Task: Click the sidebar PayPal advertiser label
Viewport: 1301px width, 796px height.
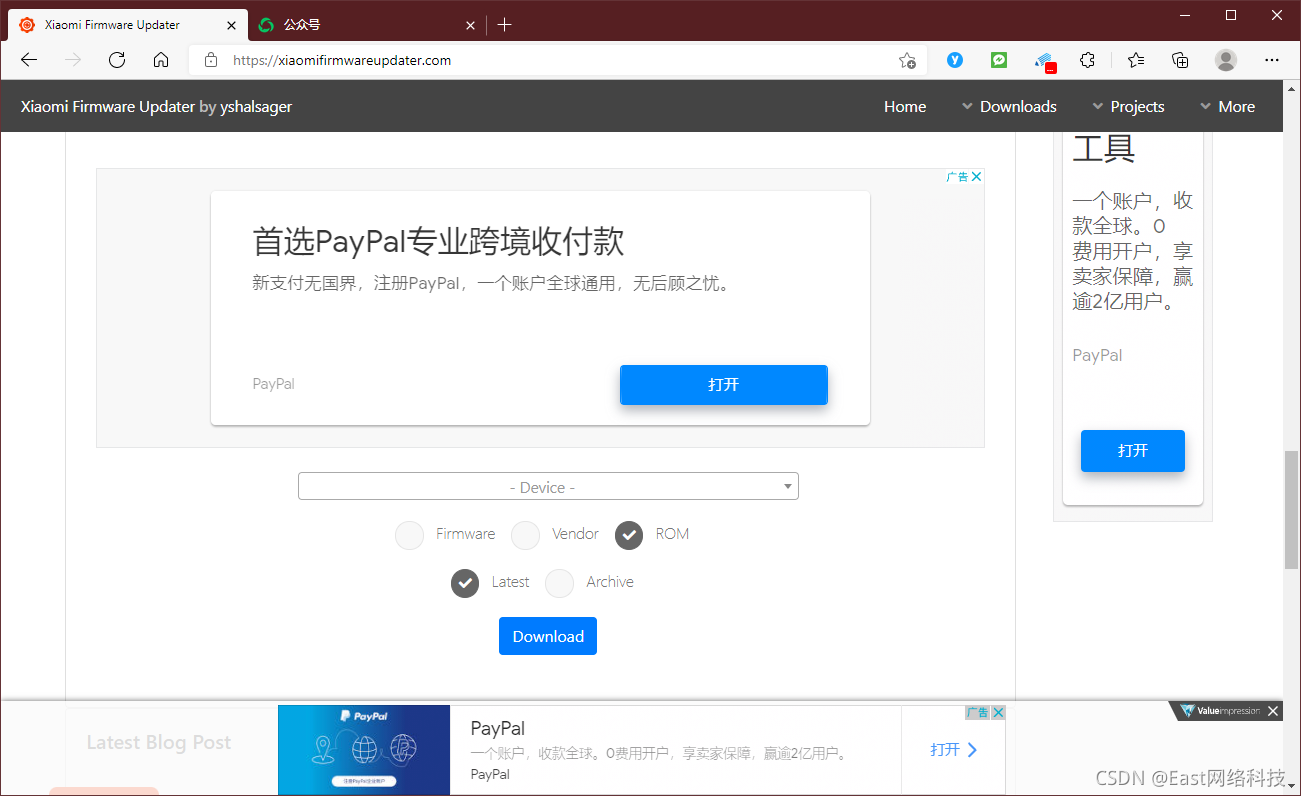Action: point(1097,356)
